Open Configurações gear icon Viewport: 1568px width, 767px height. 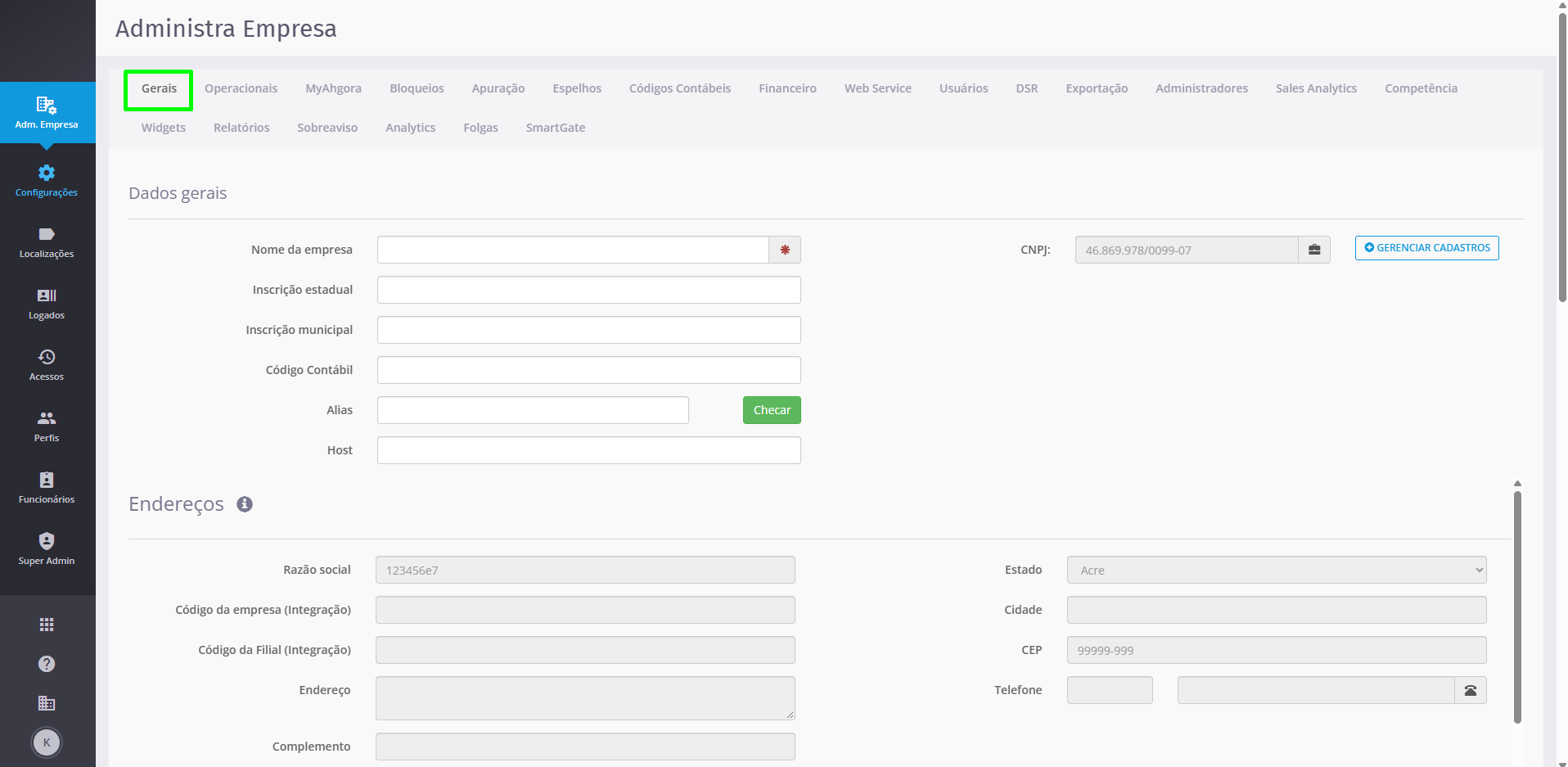coord(47,173)
